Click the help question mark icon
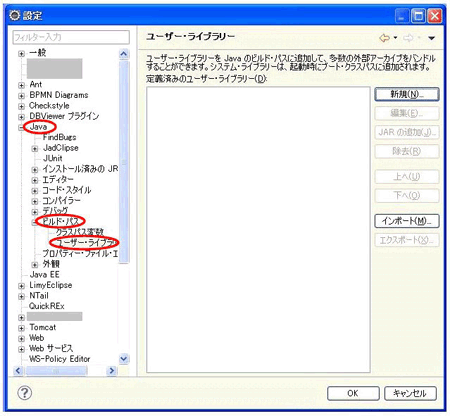Viewport: 450px width, 416px height. pyautogui.click(x=24, y=393)
